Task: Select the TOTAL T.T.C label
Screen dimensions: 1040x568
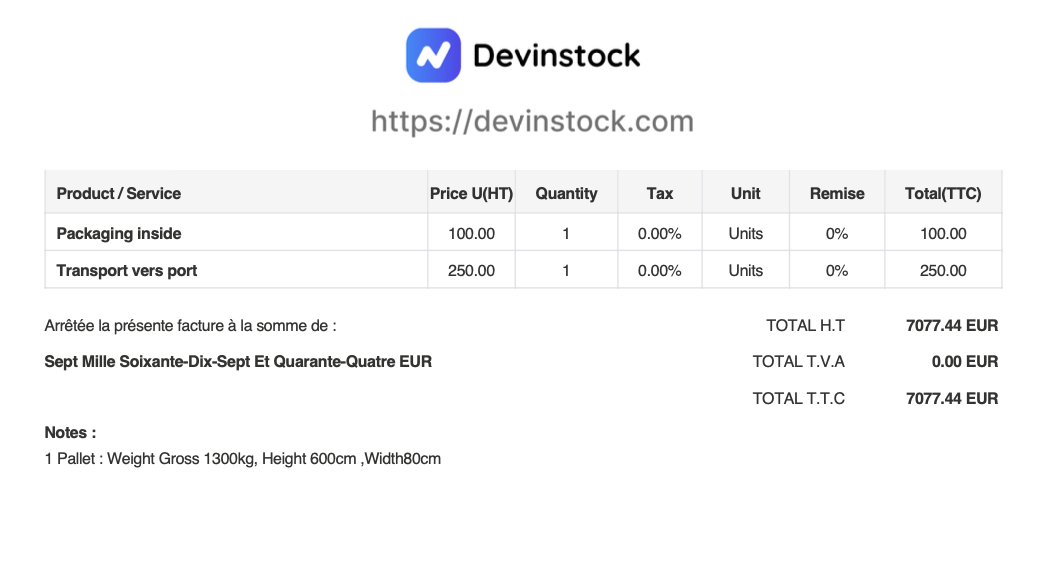Action: [798, 399]
